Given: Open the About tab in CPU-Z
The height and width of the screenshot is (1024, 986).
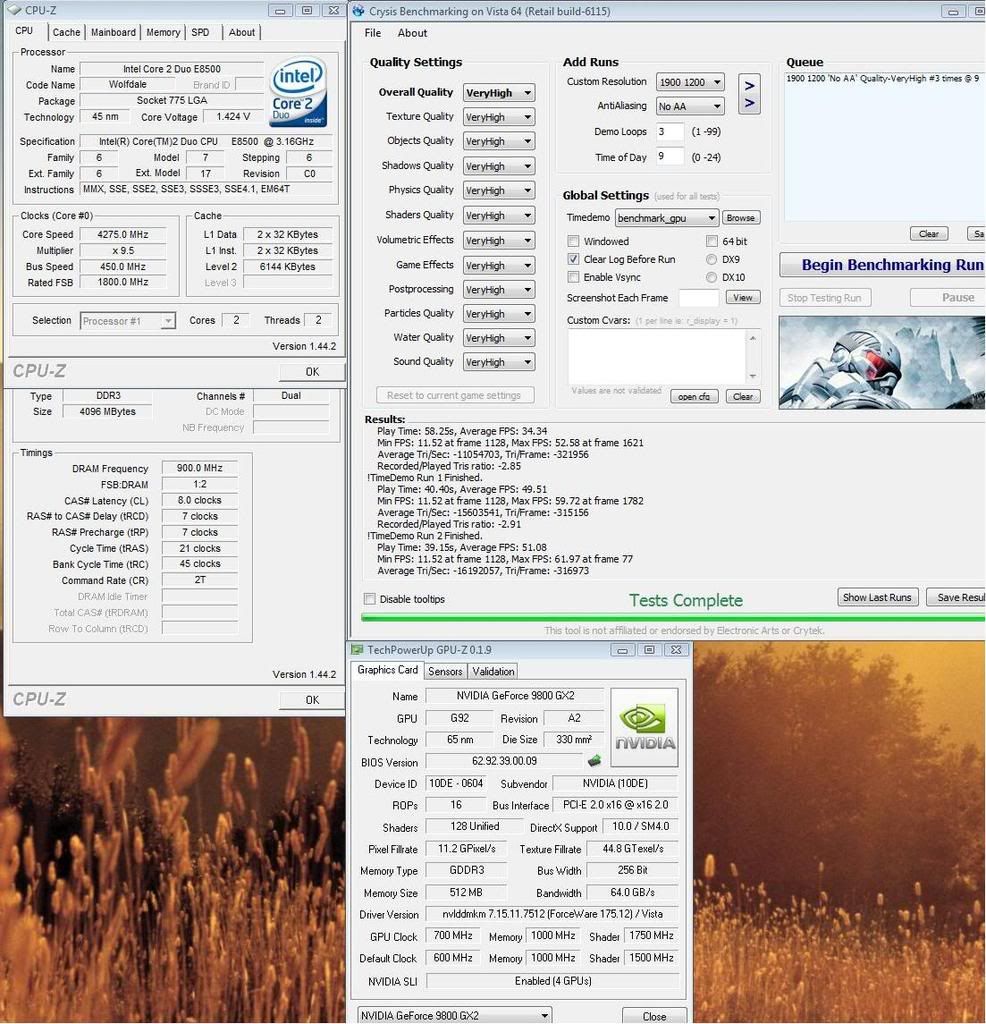Looking at the screenshot, I should pos(242,32).
